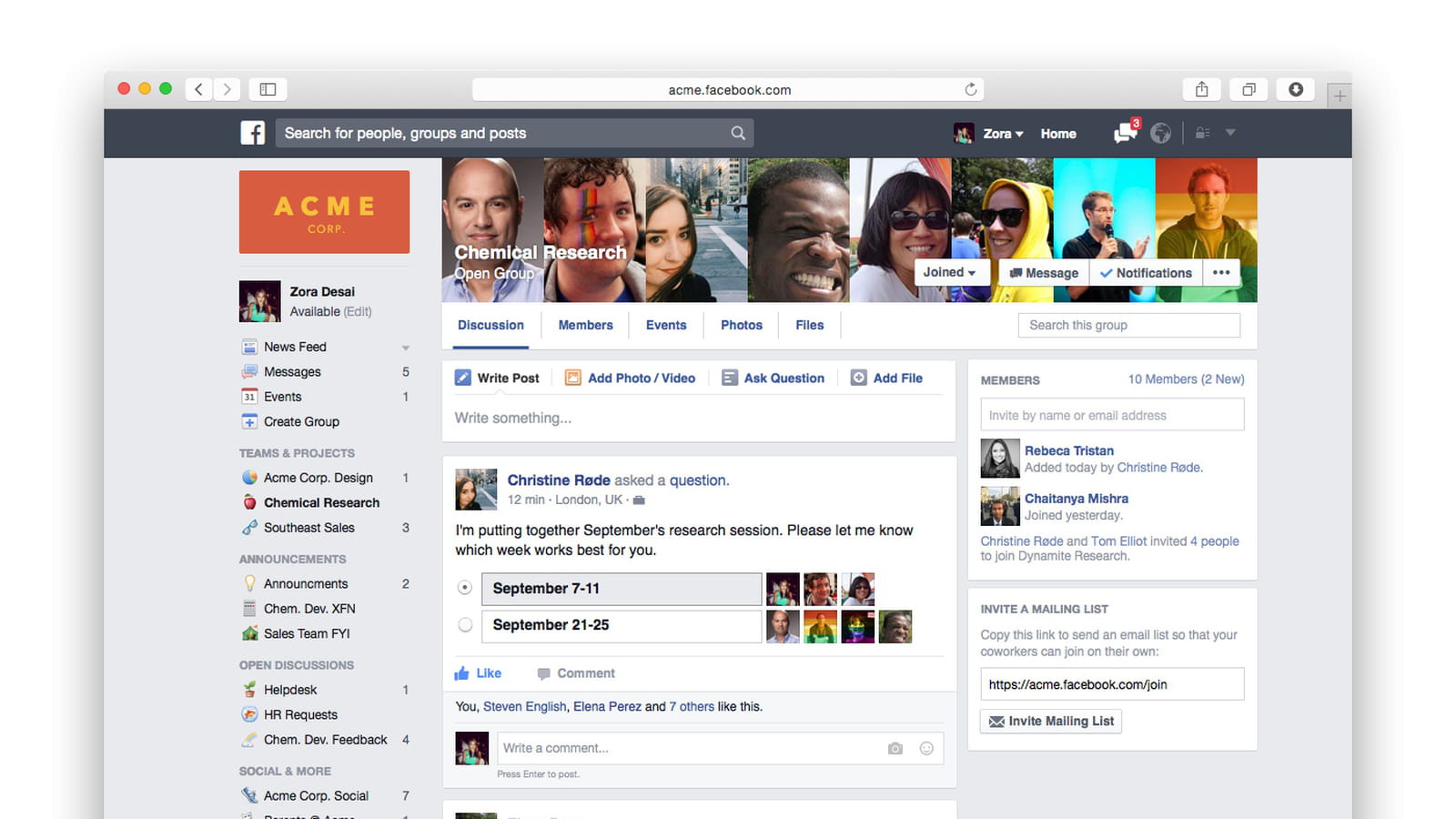Click the Facebook logo icon
The image size is (1456, 819).
pyautogui.click(x=252, y=133)
